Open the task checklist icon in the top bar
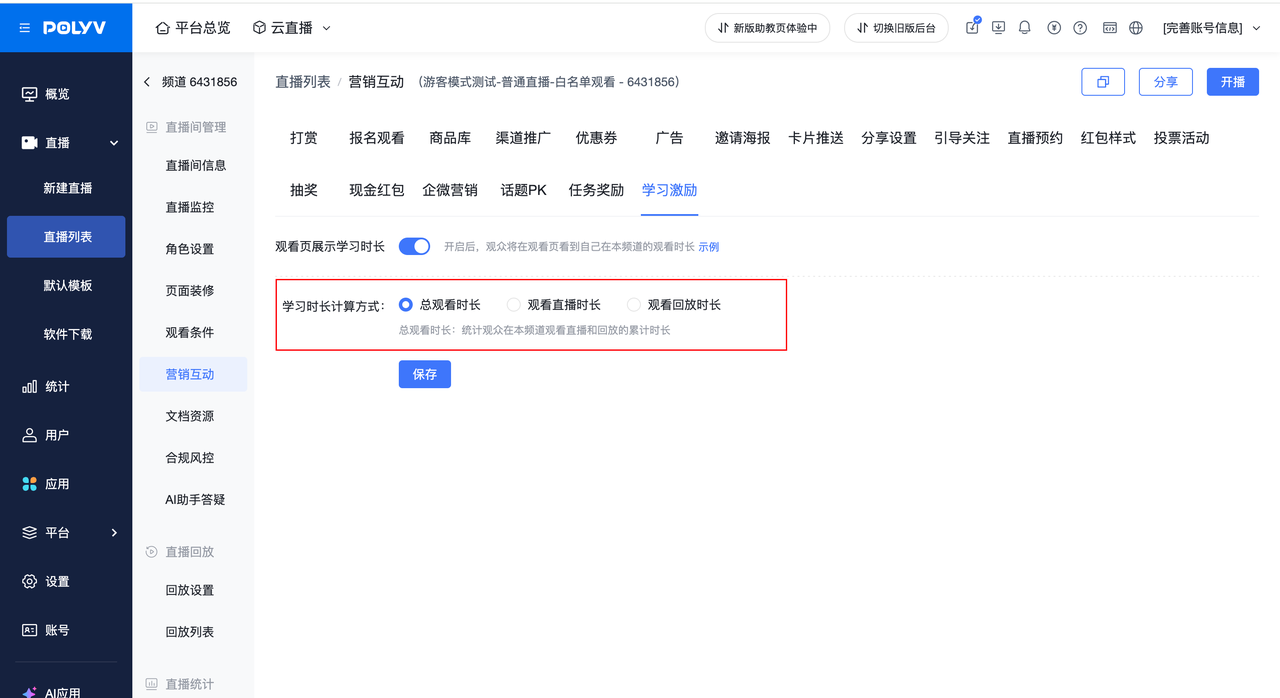This screenshot has width=1280, height=698. pyautogui.click(x=972, y=27)
